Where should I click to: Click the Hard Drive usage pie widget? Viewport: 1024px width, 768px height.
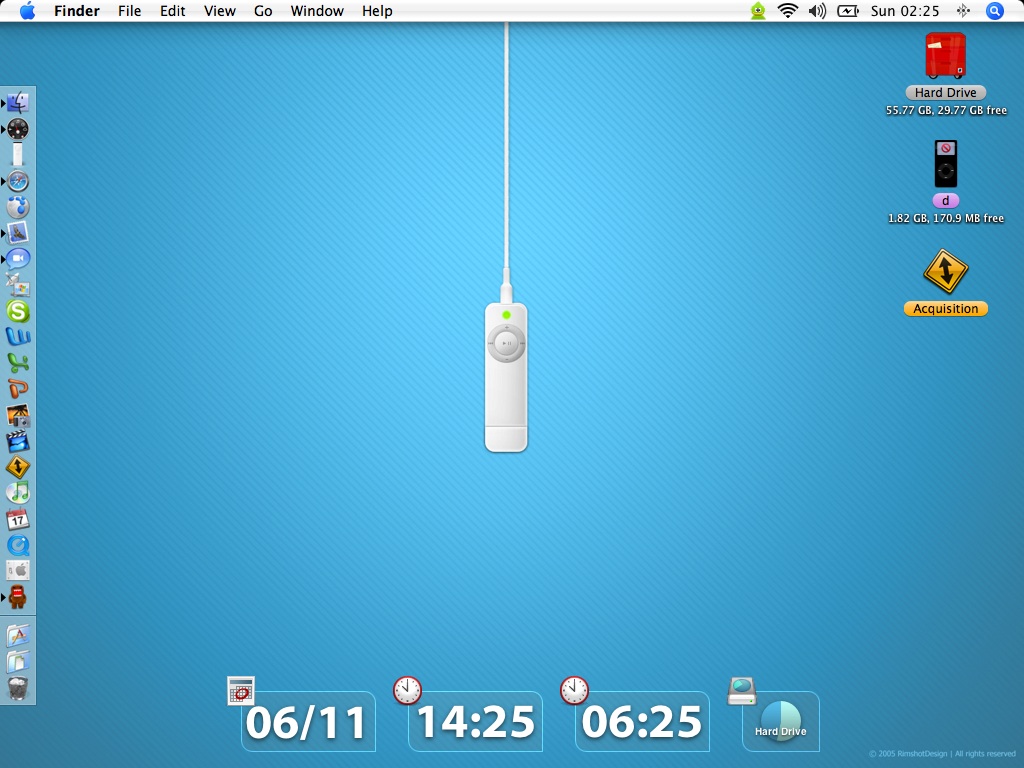coord(780,722)
